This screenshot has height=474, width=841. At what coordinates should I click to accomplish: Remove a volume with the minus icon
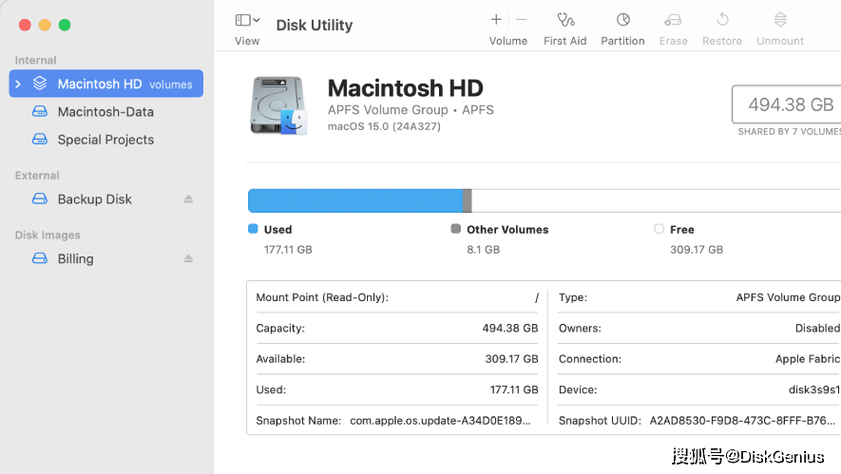pos(521,20)
